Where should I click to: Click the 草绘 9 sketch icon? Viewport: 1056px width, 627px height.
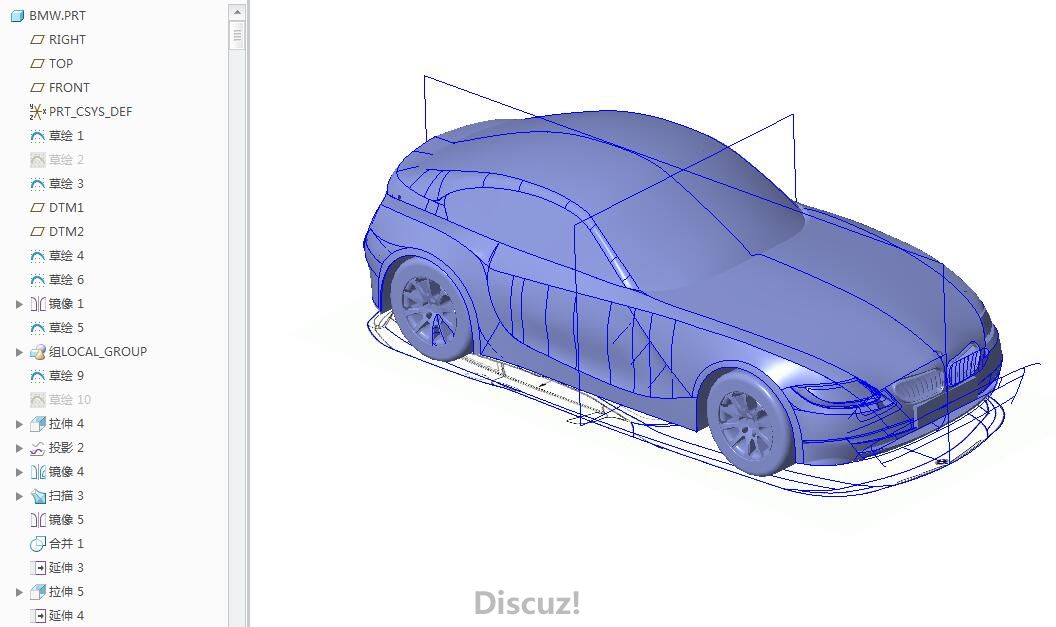coord(38,376)
